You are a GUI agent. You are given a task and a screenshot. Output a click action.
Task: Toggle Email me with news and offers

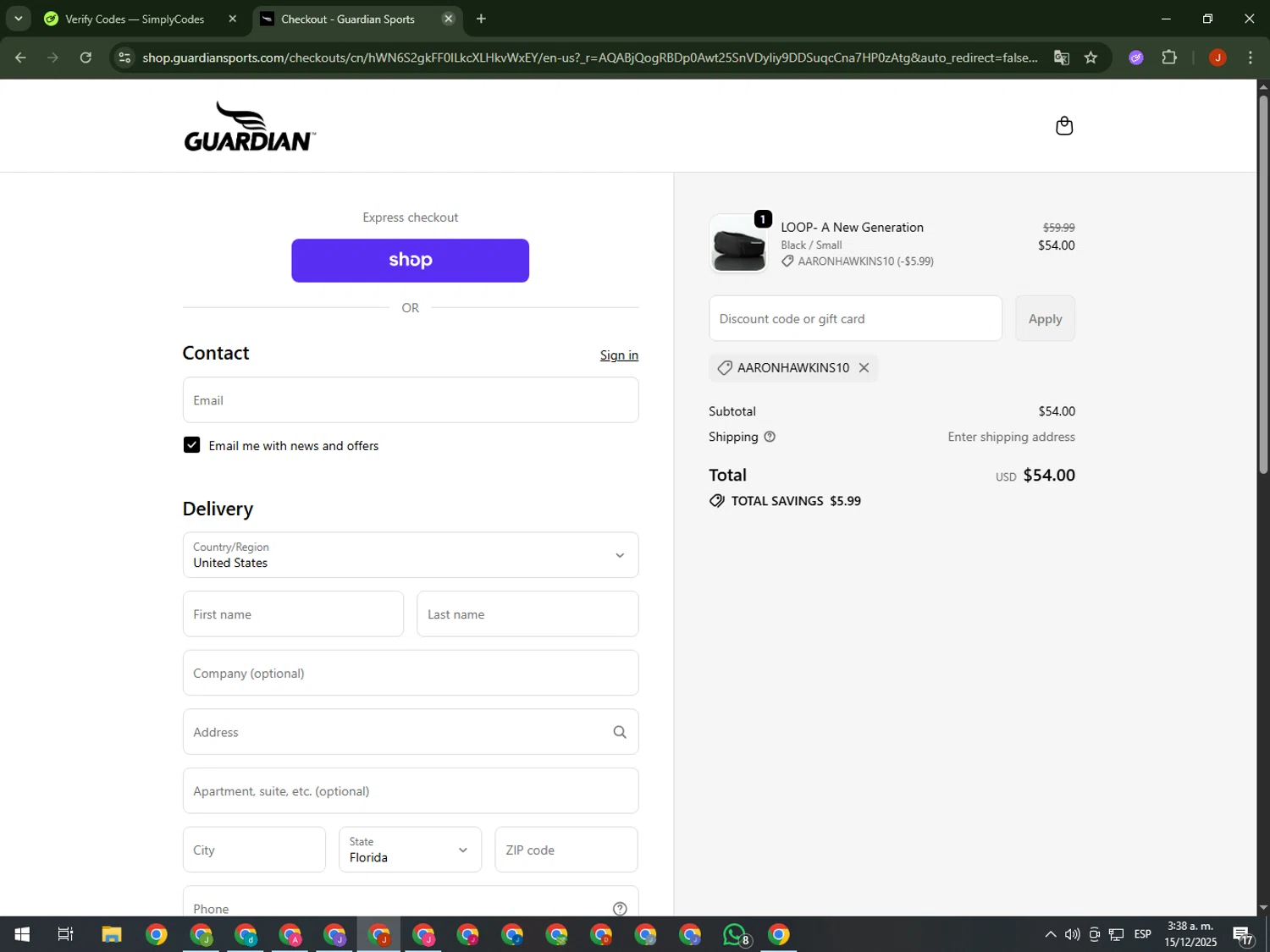[x=192, y=445]
